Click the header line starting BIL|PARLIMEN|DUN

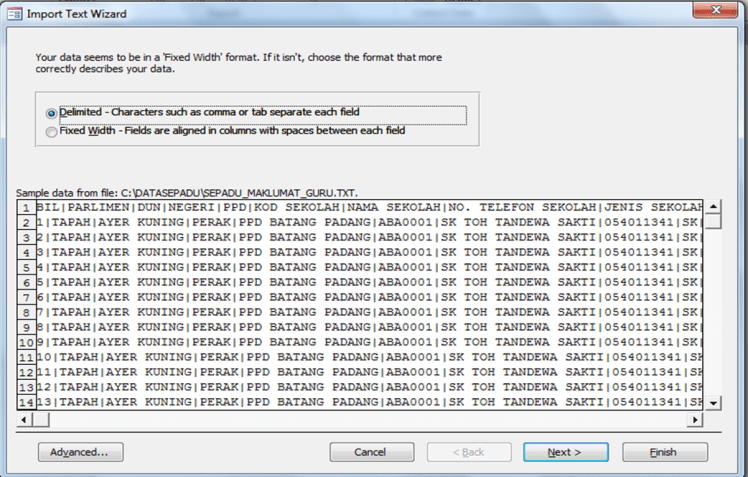click(x=369, y=207)
